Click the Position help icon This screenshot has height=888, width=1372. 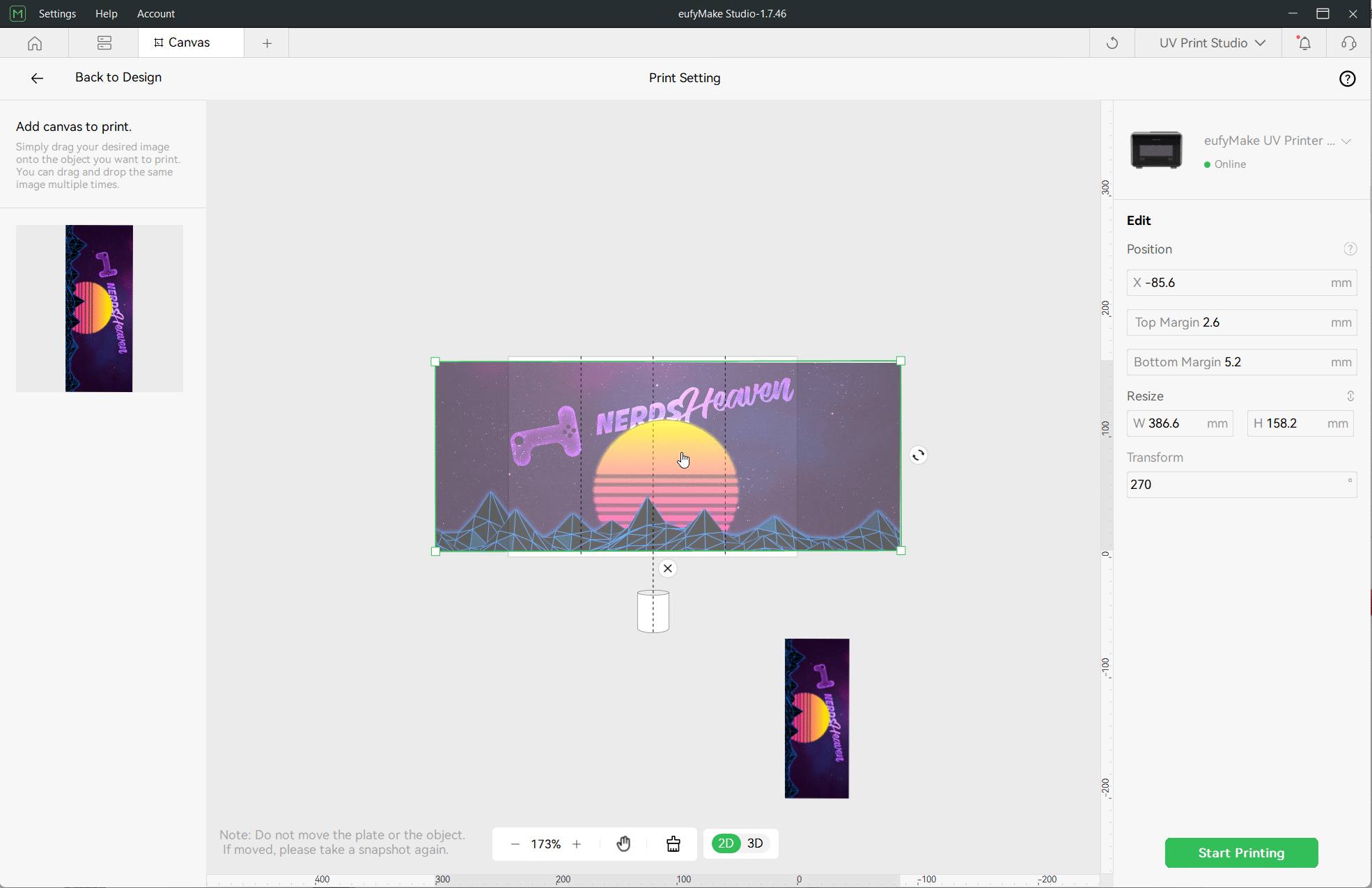1350,249
